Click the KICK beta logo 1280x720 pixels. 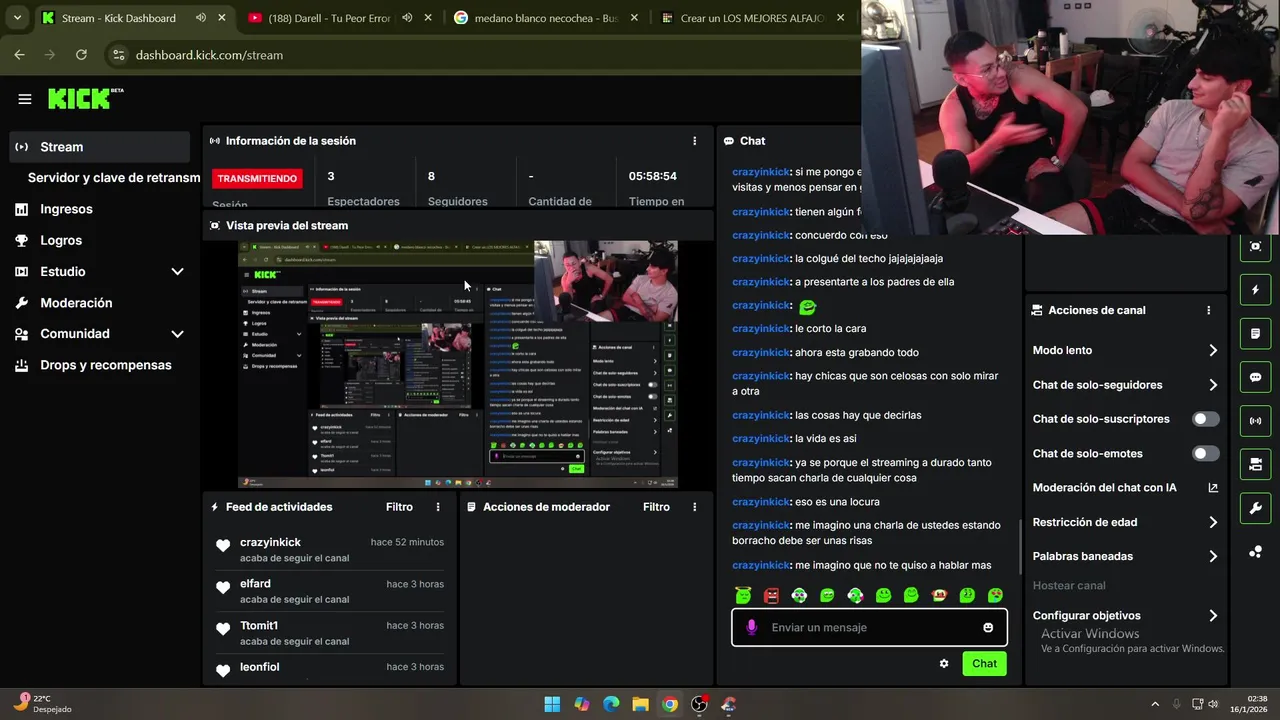[86, 98]
